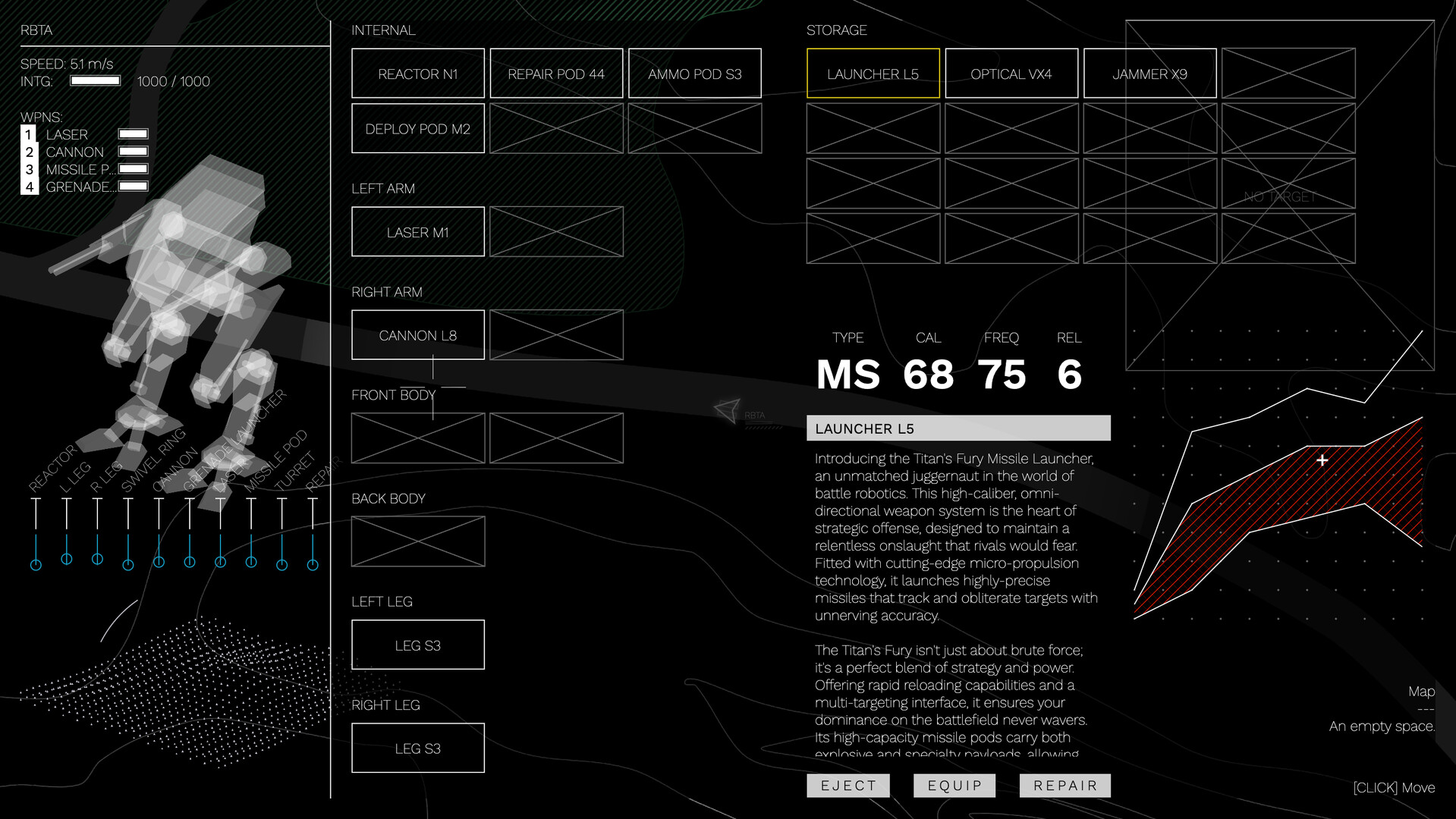Click the RBTA arrow marker icon
This screenshot has height=819, width=1456.
pyautogui.click(x=727, y=410)
